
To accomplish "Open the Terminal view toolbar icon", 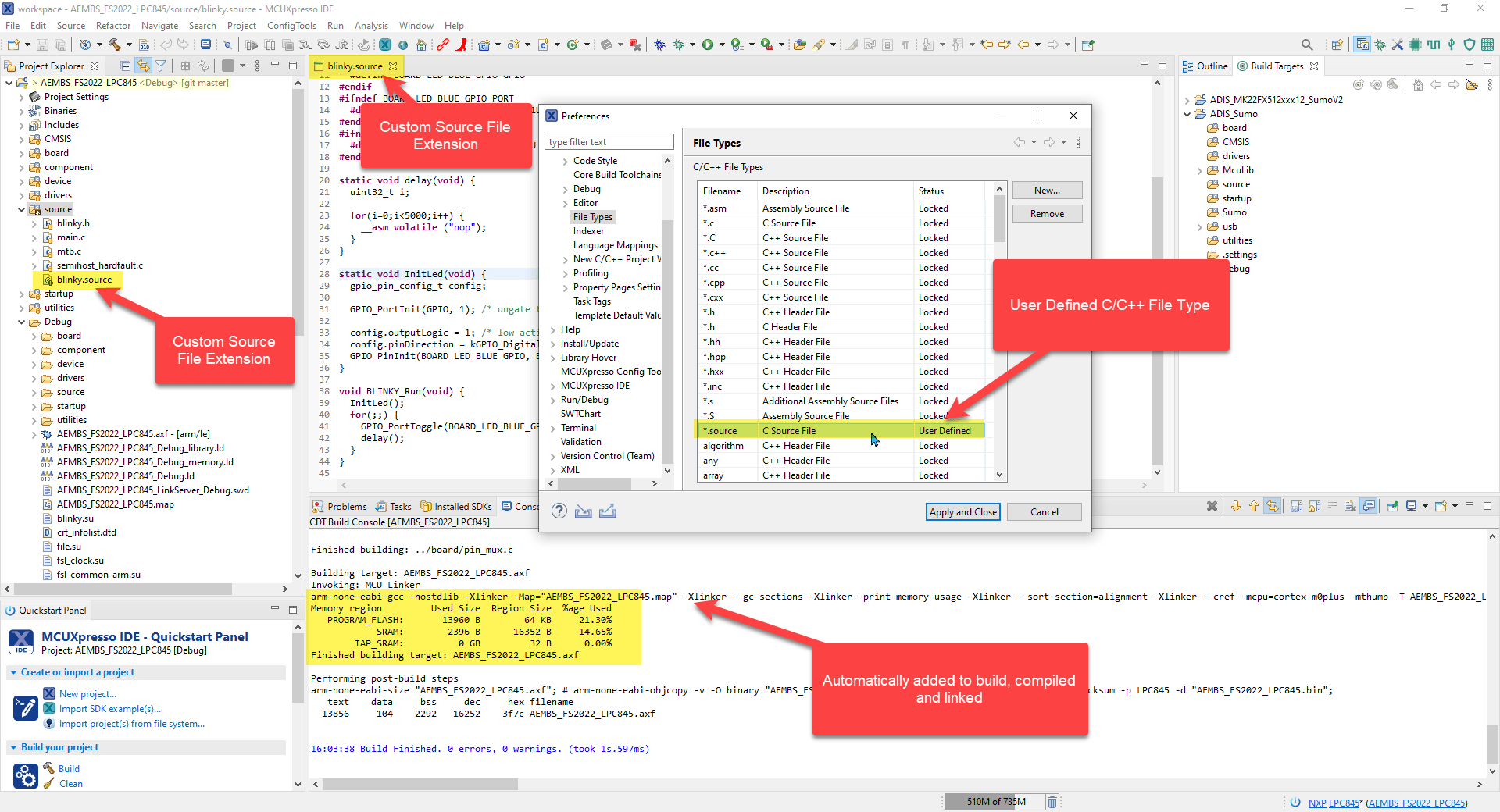I will (x=205, y=45).
